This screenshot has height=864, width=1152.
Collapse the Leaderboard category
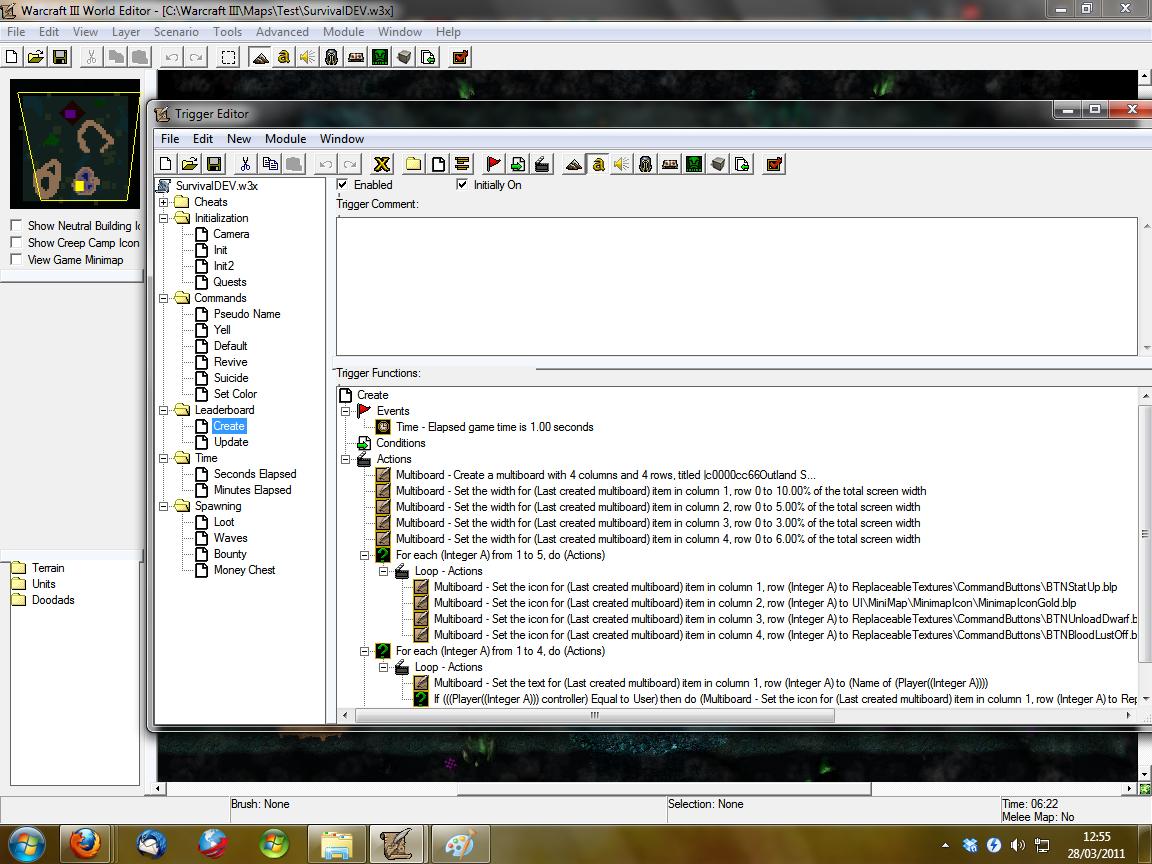pyautogui.click(x=163, y=410)
